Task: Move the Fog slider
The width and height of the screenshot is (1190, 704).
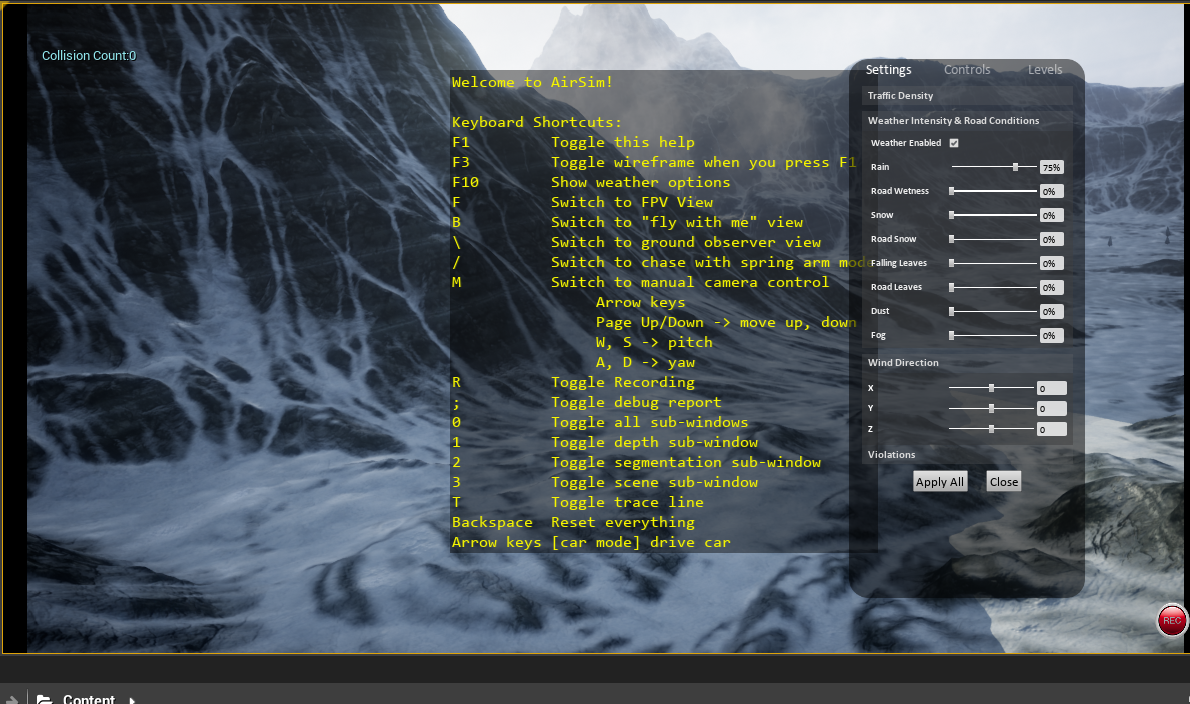Action: coord(953,335)
